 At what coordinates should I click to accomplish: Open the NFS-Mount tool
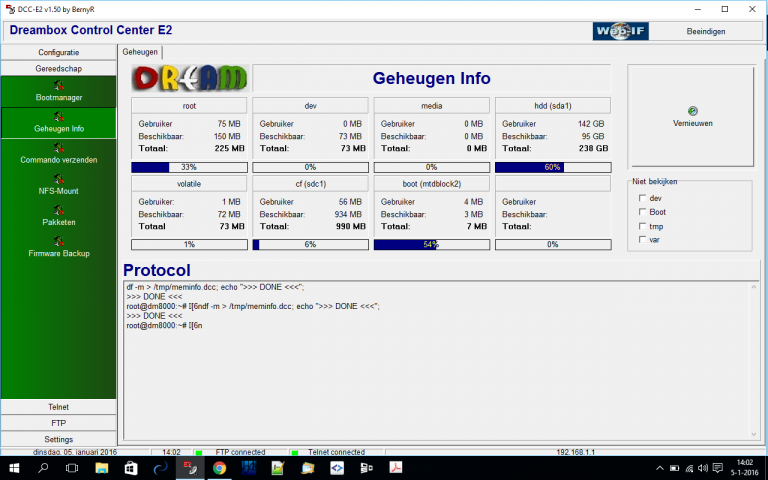tap(58, 185)
